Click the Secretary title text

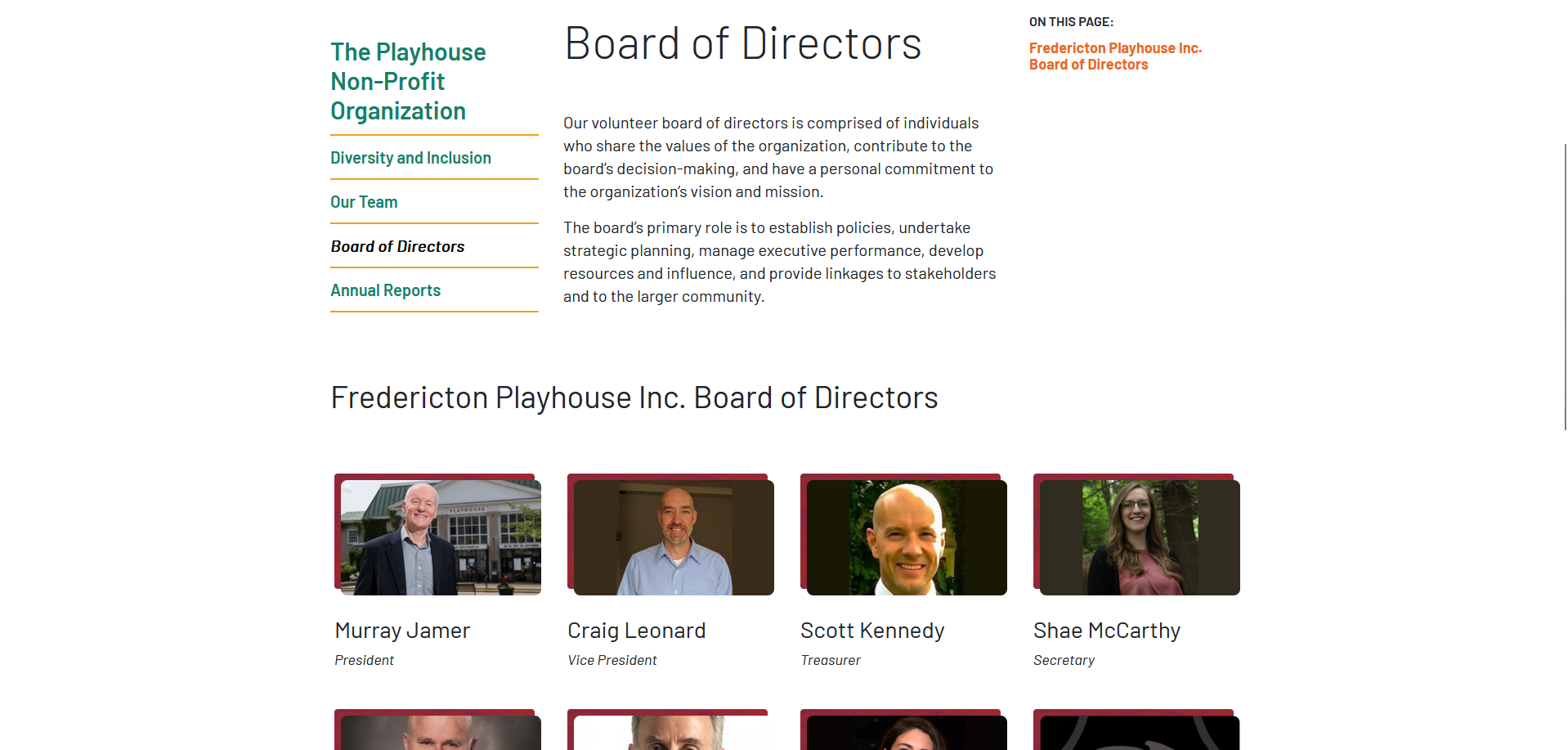pos(1064,660)
